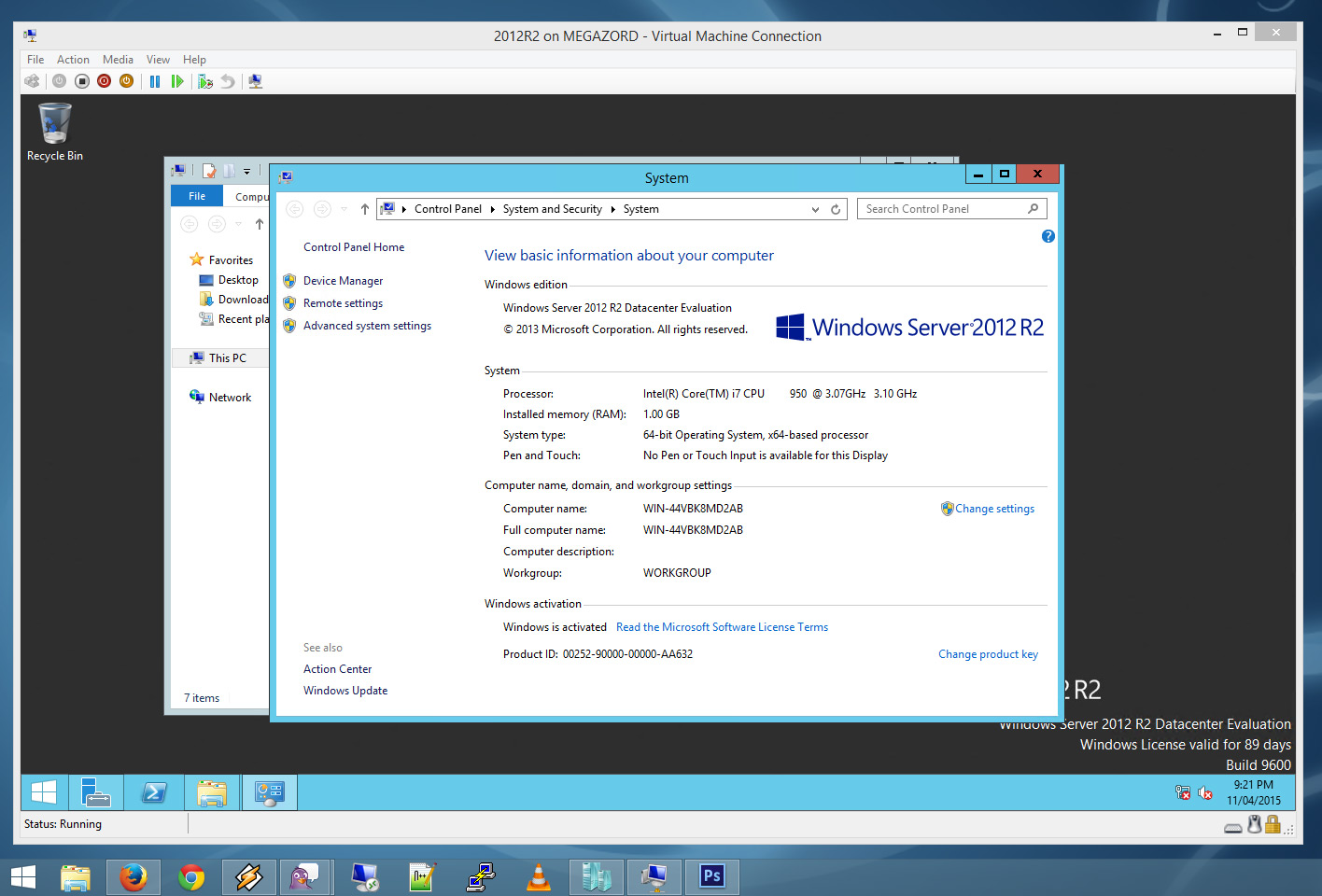Click the guest VM Start button
This screenshot has width=1322, height=896.
pyautogui.click(x=44, y=792)
